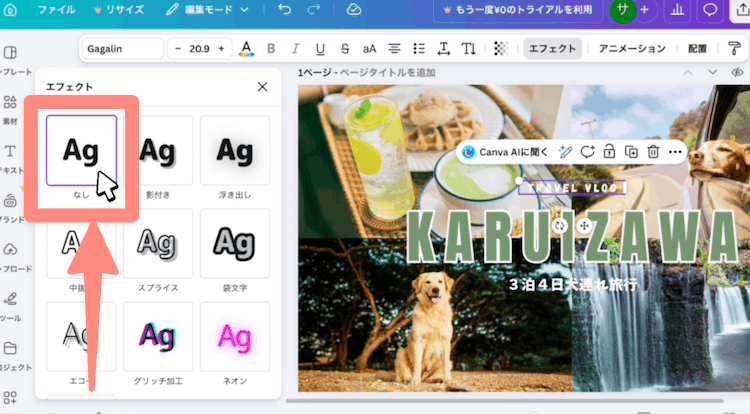Delete selected element with trash icon

tap(653, 152)
